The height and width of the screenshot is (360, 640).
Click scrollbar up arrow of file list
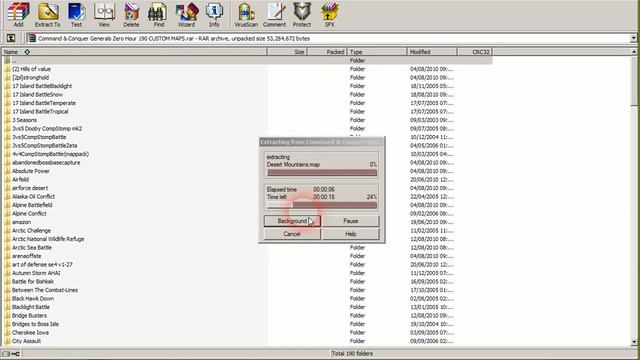click(x=634, y=52)
